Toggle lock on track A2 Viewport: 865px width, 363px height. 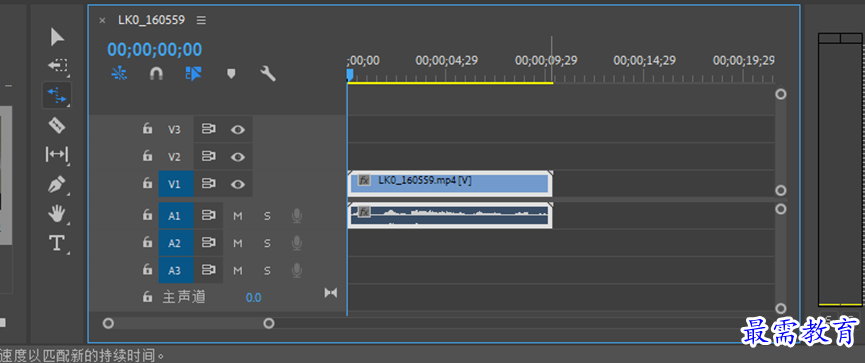(x=147, y=242)
